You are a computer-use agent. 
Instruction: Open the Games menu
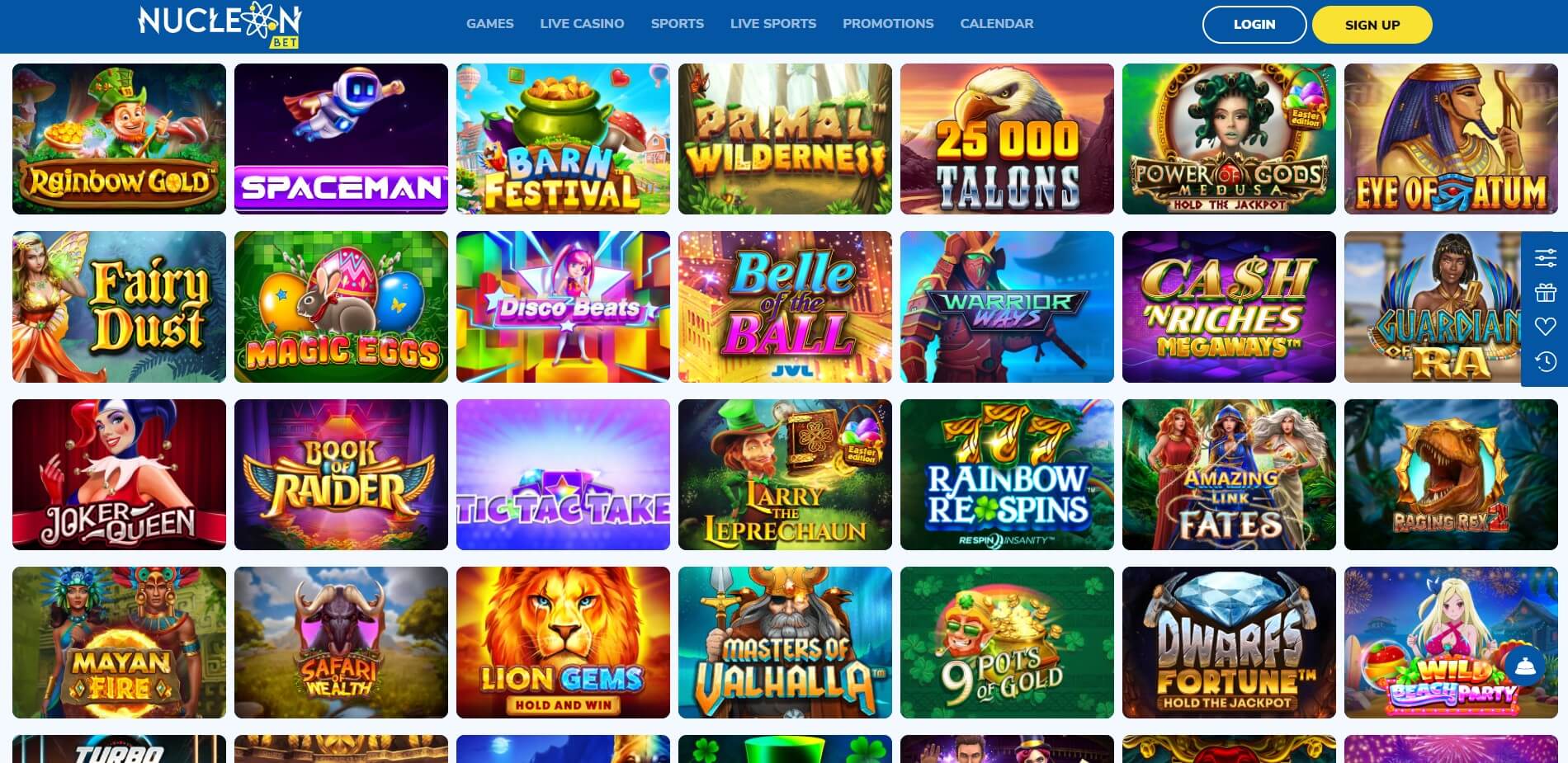(490, 24)
